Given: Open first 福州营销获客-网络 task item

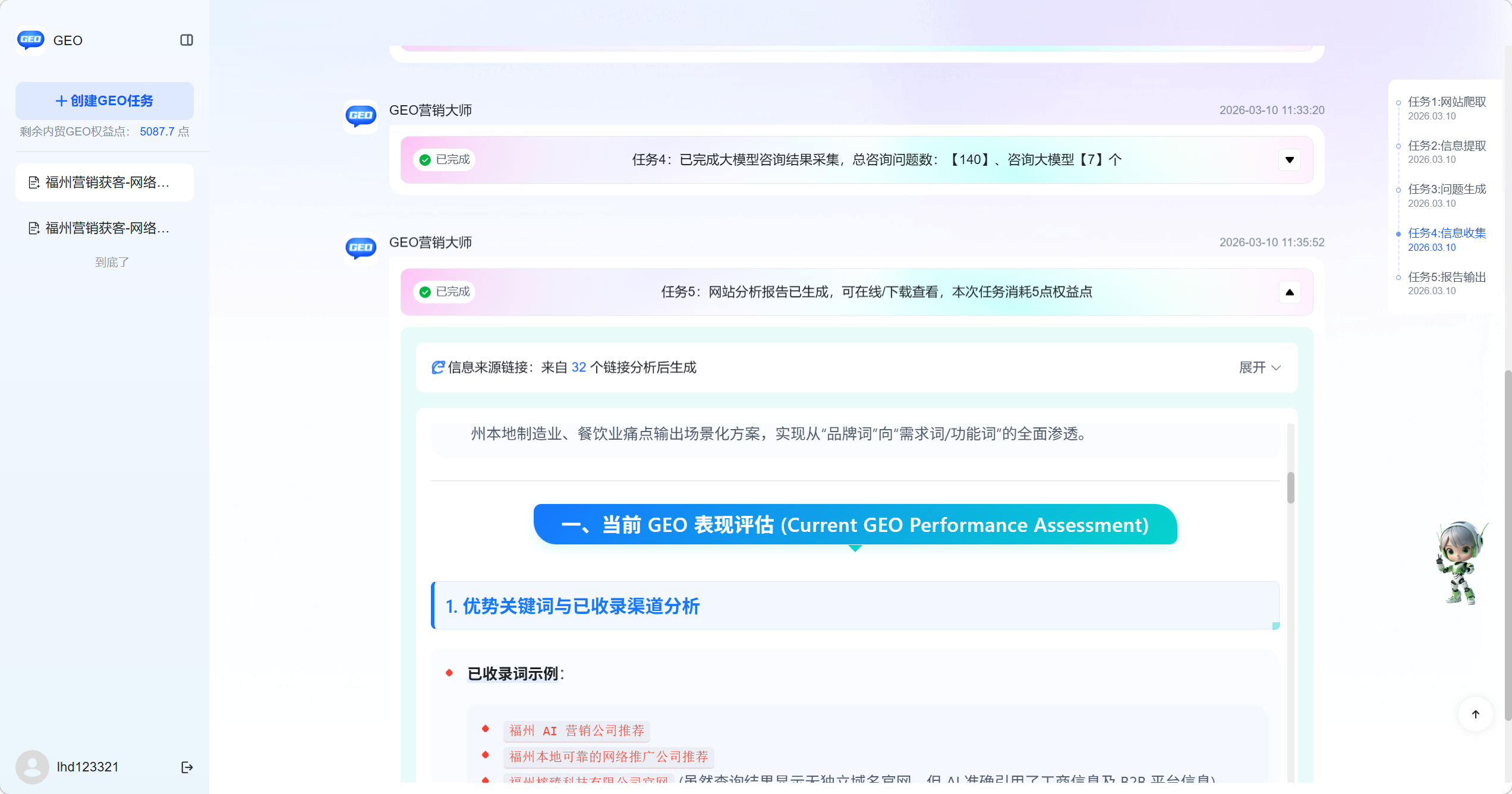Looking at the screenshot, I should (105, 182).
